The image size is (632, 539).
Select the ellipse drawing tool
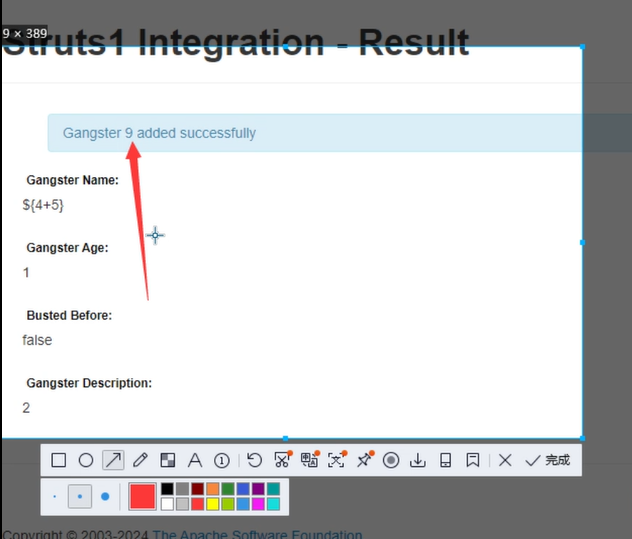click(x=86, y=460)
